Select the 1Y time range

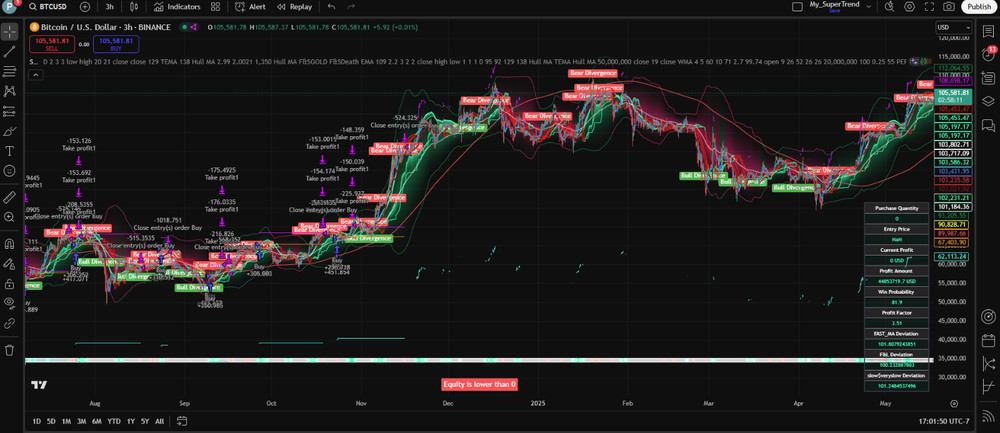[x=131, y=421]
